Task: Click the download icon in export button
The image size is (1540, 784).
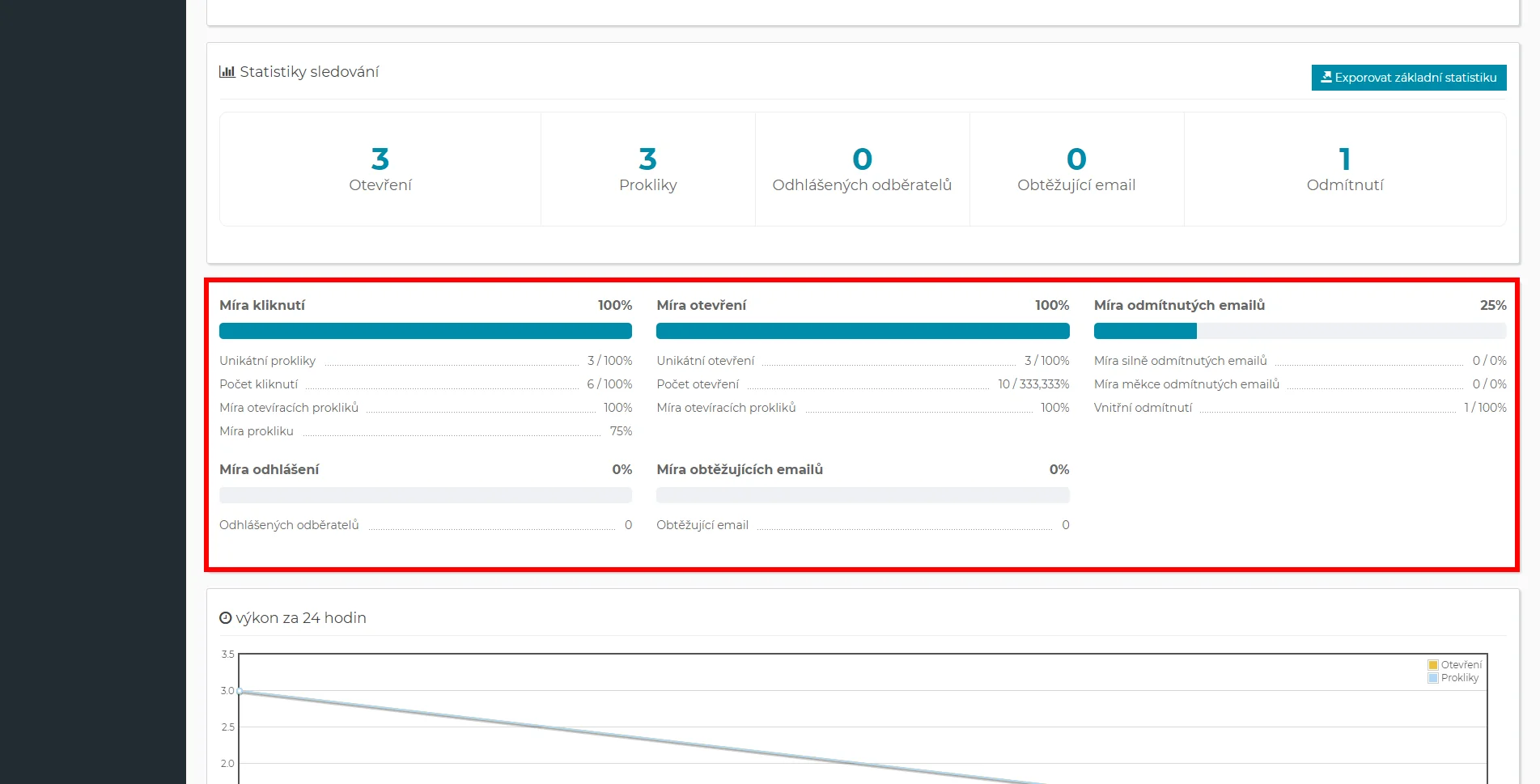Action: (1326, 78)
